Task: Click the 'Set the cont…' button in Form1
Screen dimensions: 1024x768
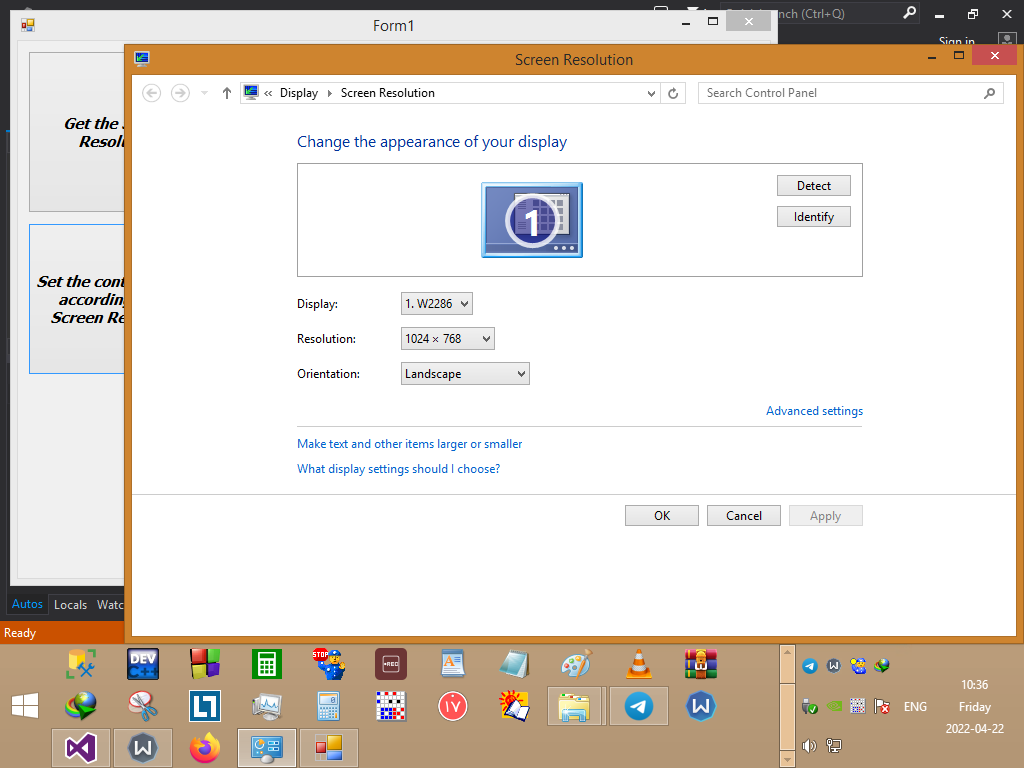Action: coord(77,299)
